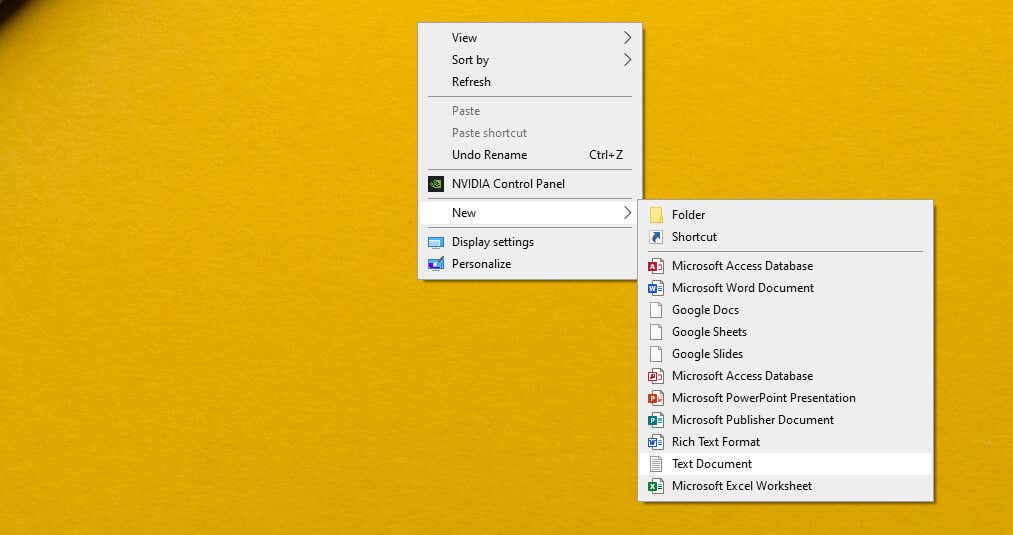Viewport: 1013px width, 535px height.
Task: Create a new Google Slides file
Action: click(786, 354)
